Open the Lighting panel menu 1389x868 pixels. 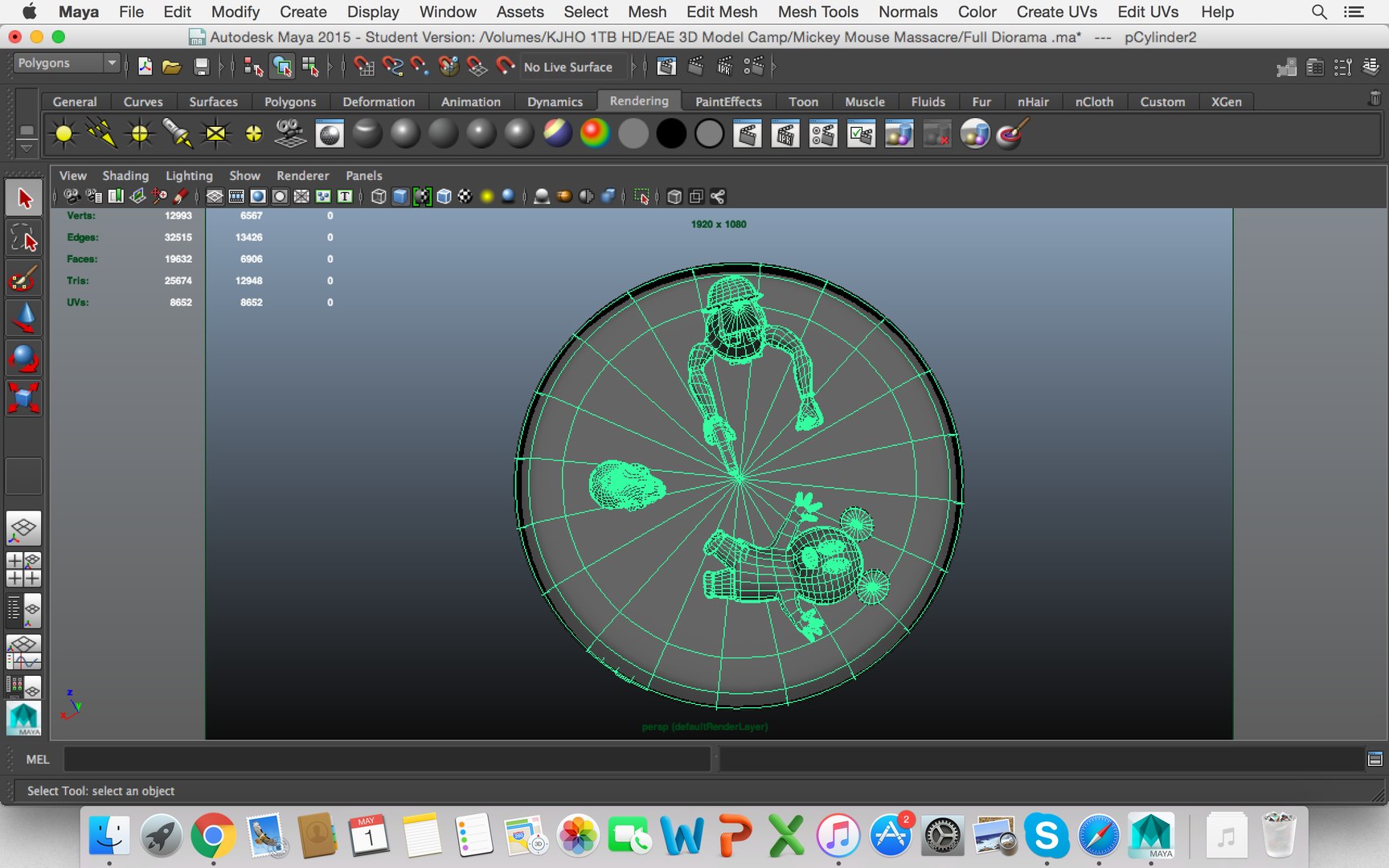pos(189,176)
